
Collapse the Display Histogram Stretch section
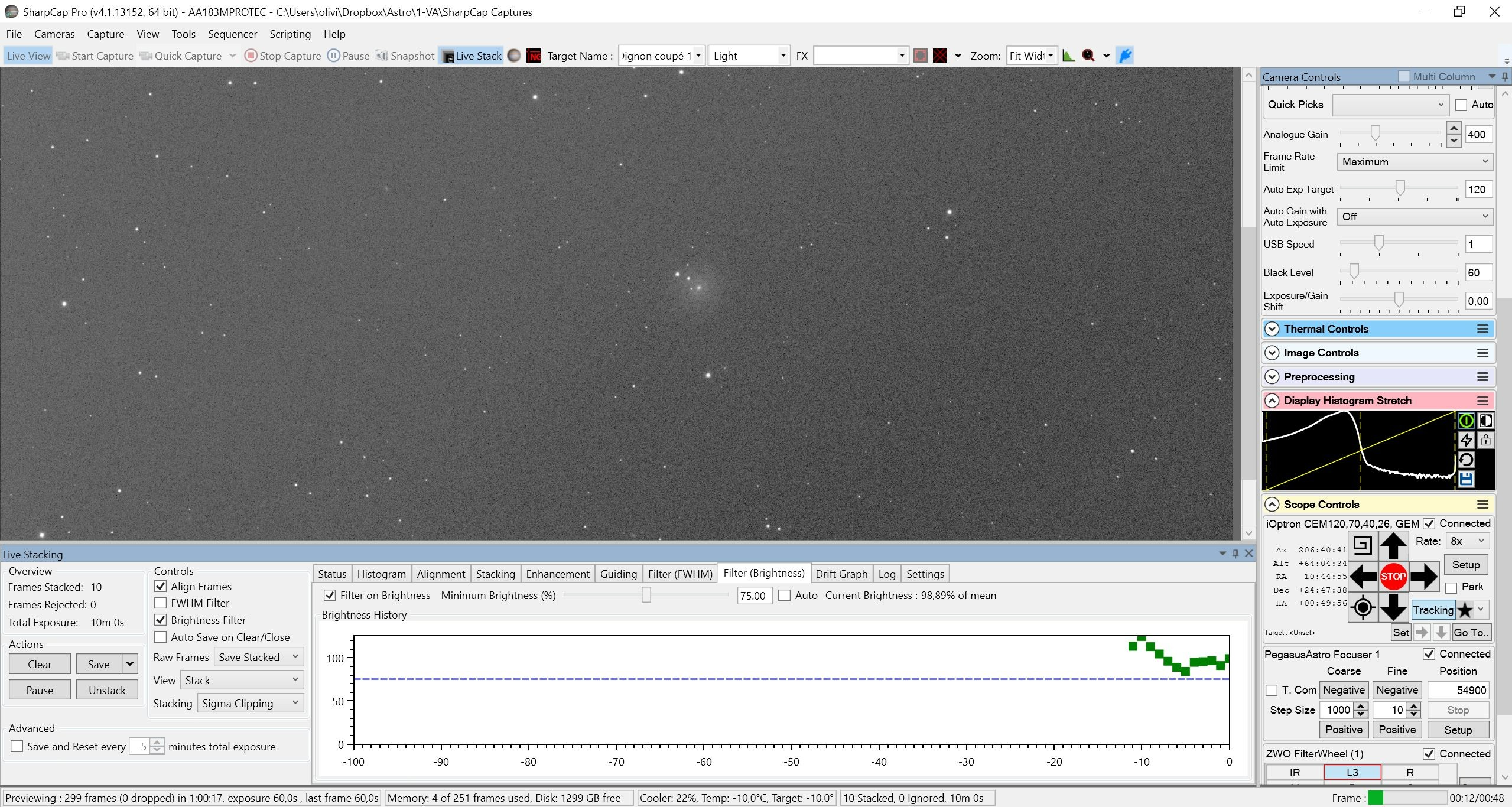click(x=1272, y=401)
